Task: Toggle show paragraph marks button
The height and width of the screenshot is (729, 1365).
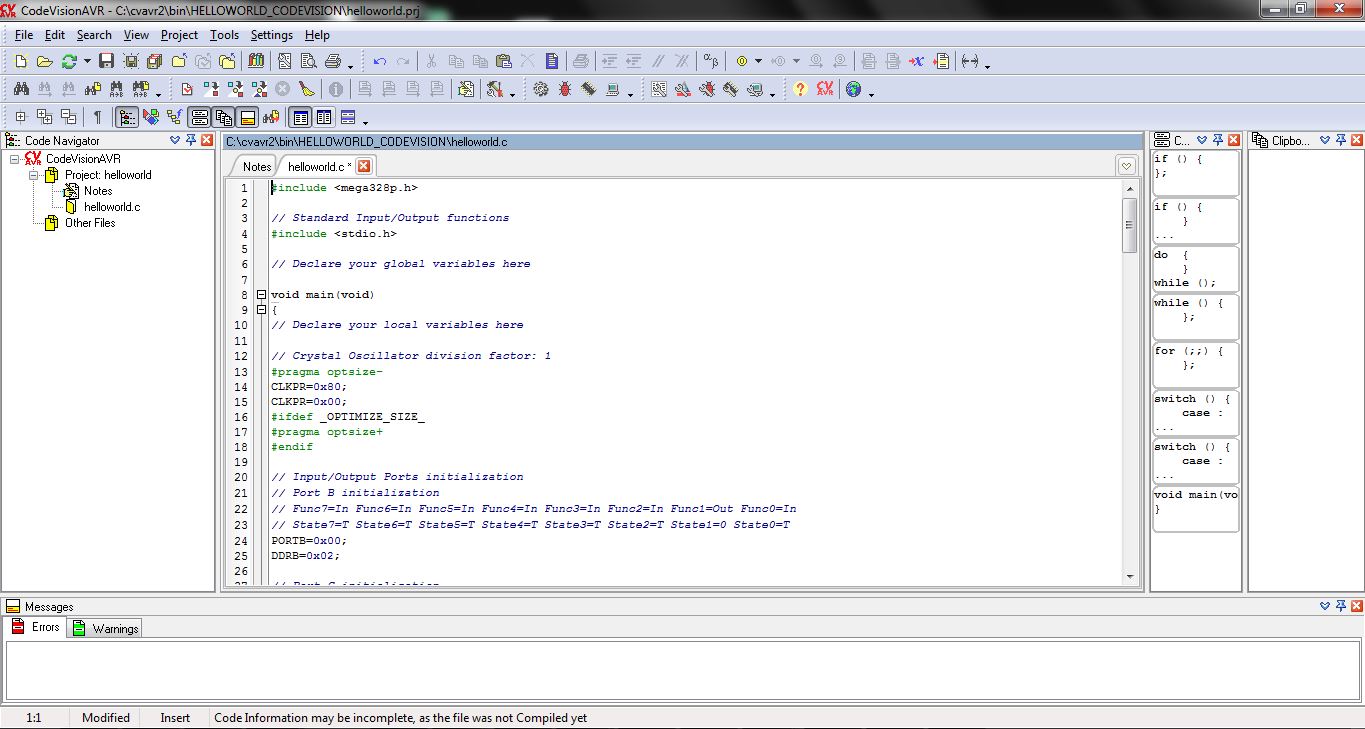Action: click(x=97, y=117)
